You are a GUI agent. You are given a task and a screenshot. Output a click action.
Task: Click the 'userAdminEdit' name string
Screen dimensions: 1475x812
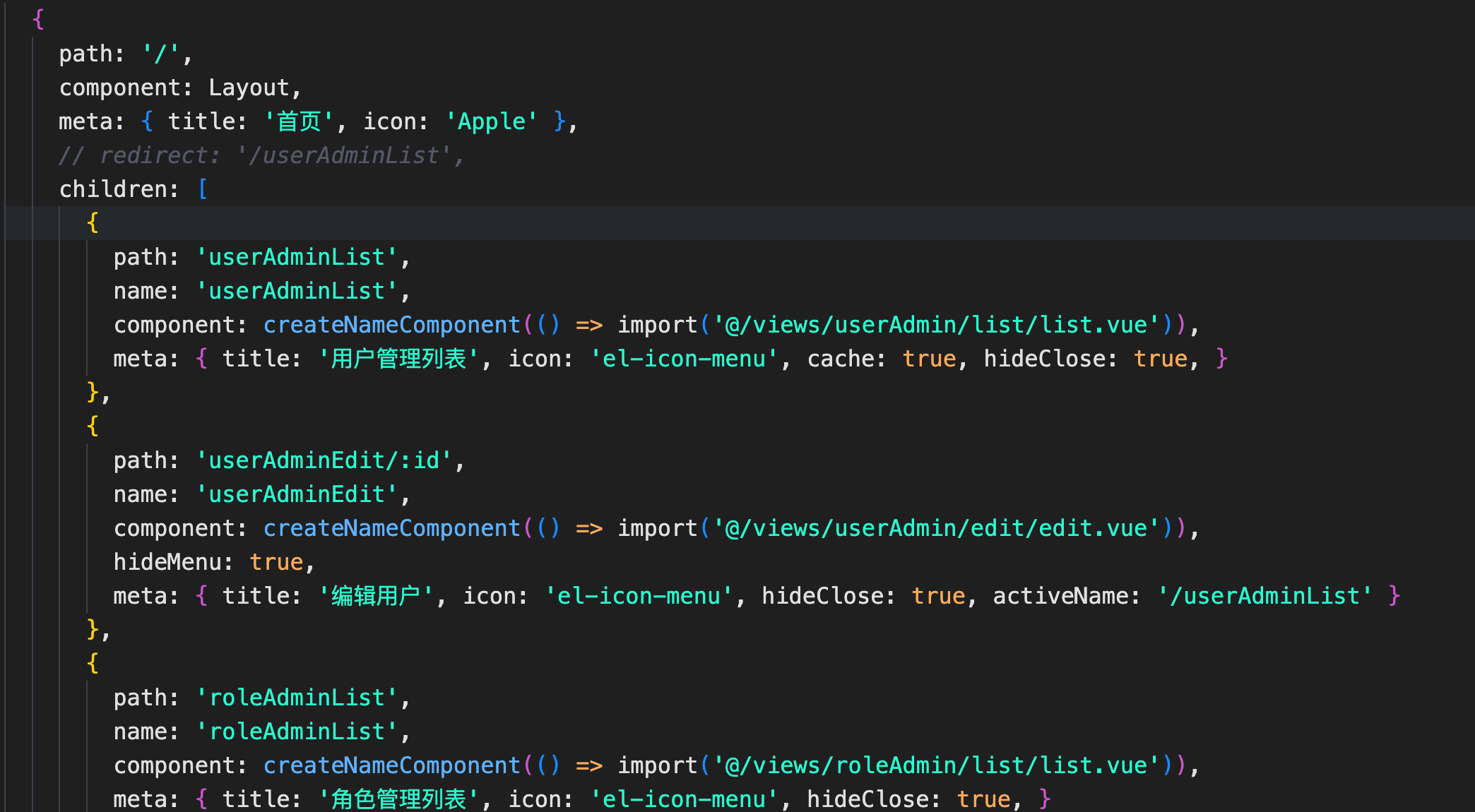(x=297, y=494)
